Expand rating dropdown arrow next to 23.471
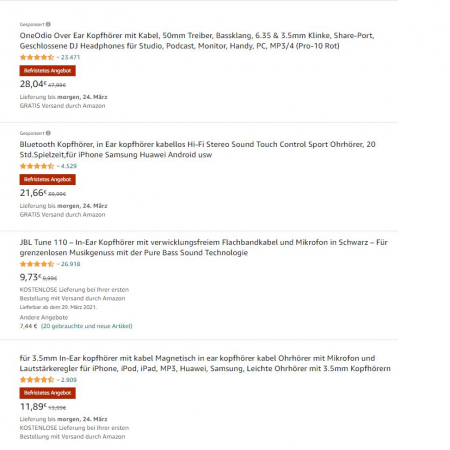Image resolution: width=450 pixels, height=450 pixels. coord(58,57)
